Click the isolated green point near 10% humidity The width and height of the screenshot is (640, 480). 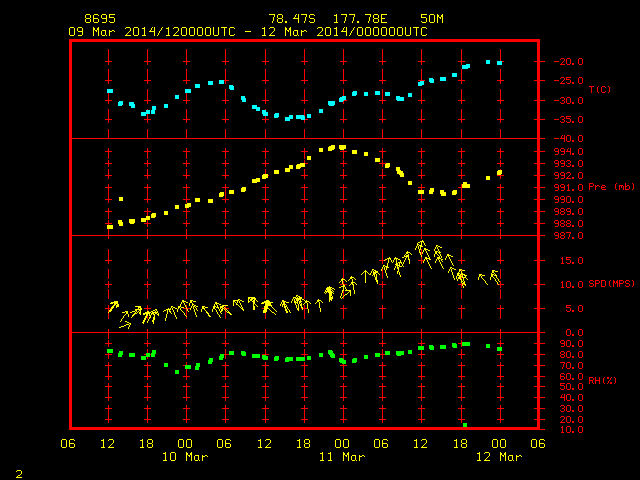(x=465, y=425)
